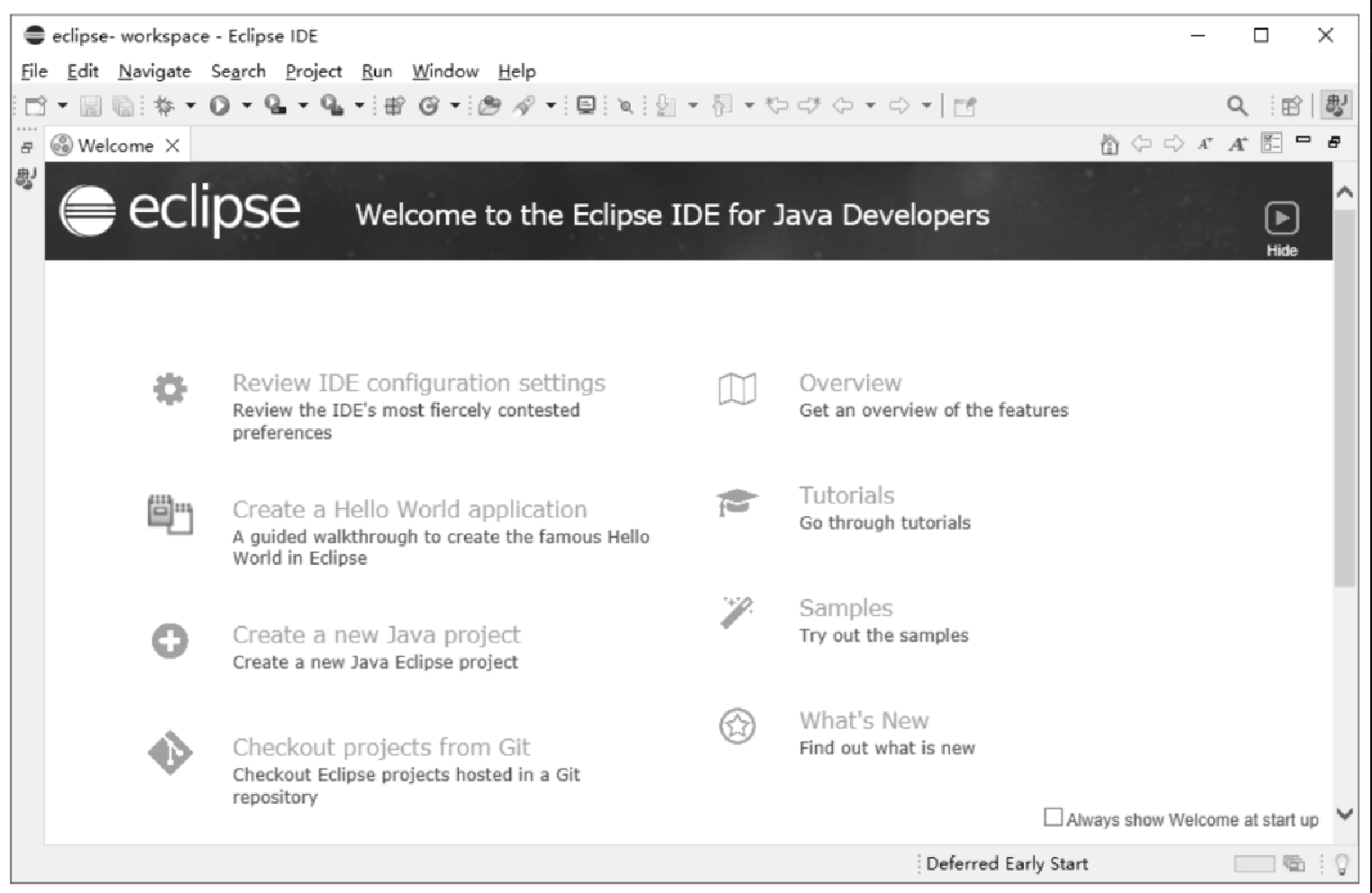Click the Run play icon
This screenshot has width=1372, height=893.
(220, 106)
